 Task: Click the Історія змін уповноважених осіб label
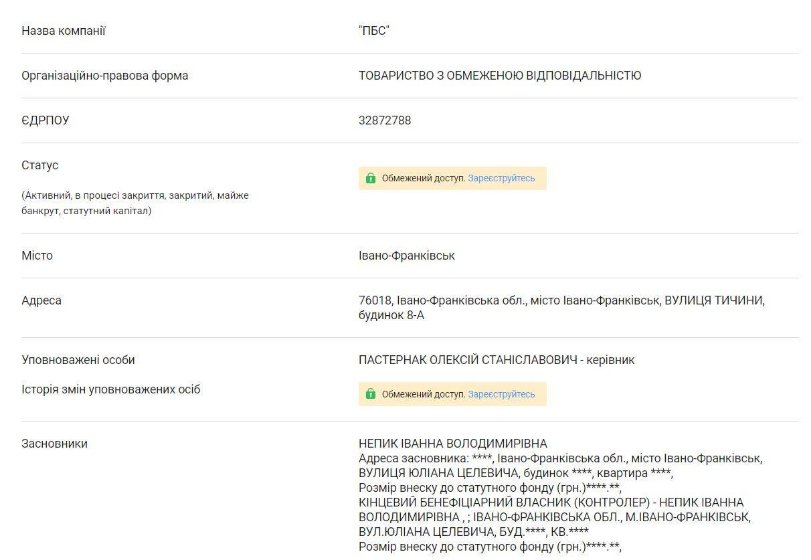(111, 390)
